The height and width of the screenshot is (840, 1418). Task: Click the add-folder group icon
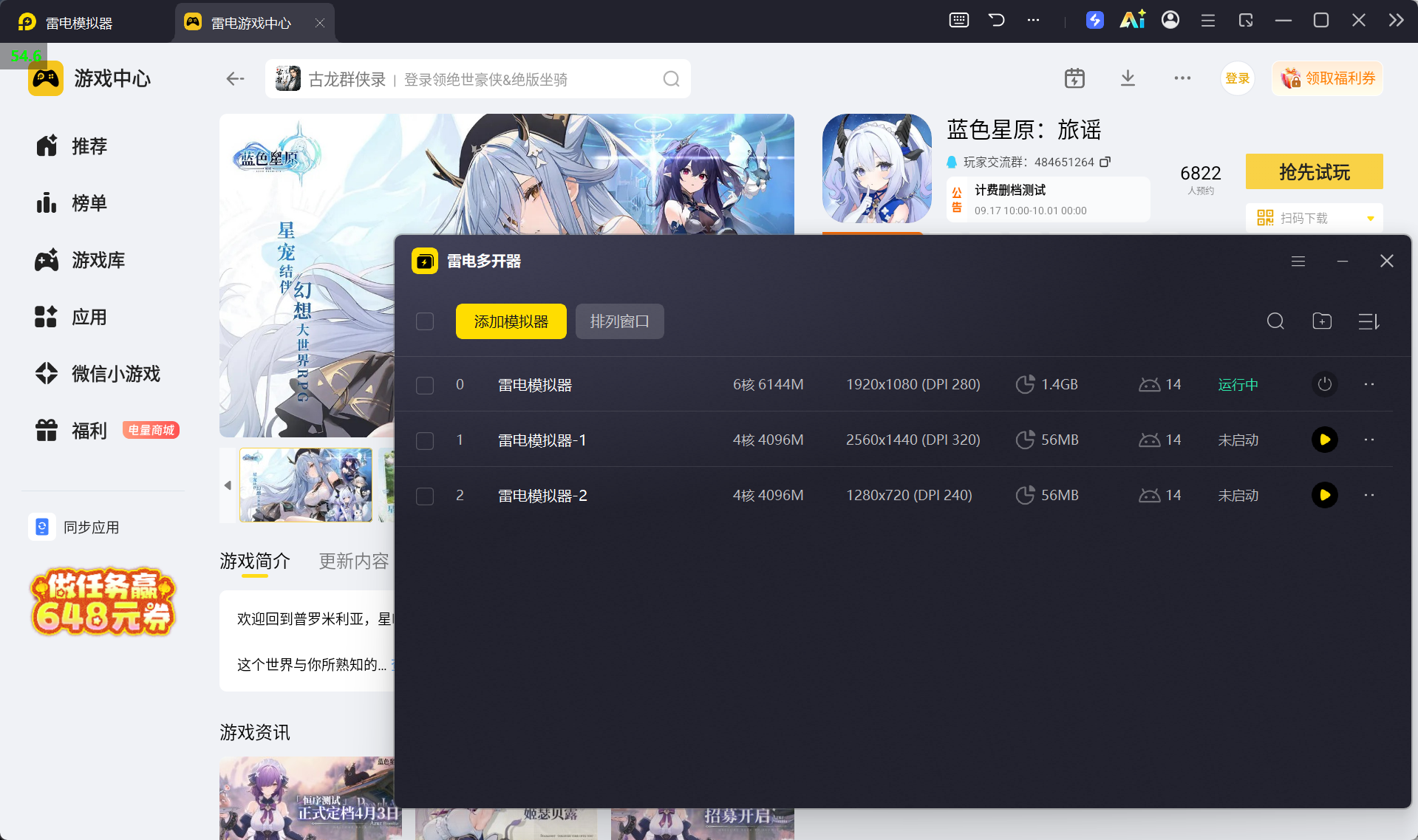(1322, 321)
